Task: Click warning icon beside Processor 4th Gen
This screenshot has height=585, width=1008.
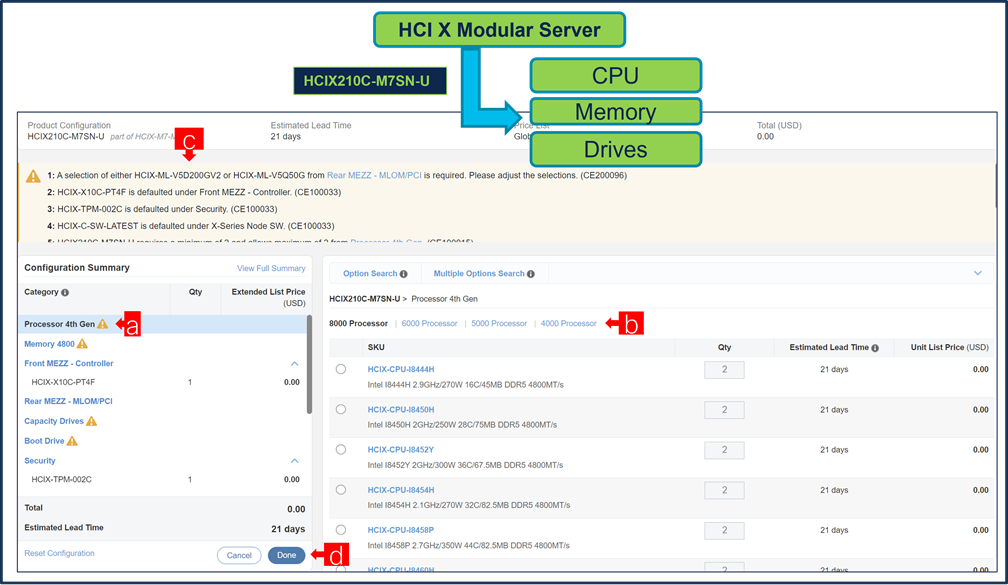Action: 103,324
